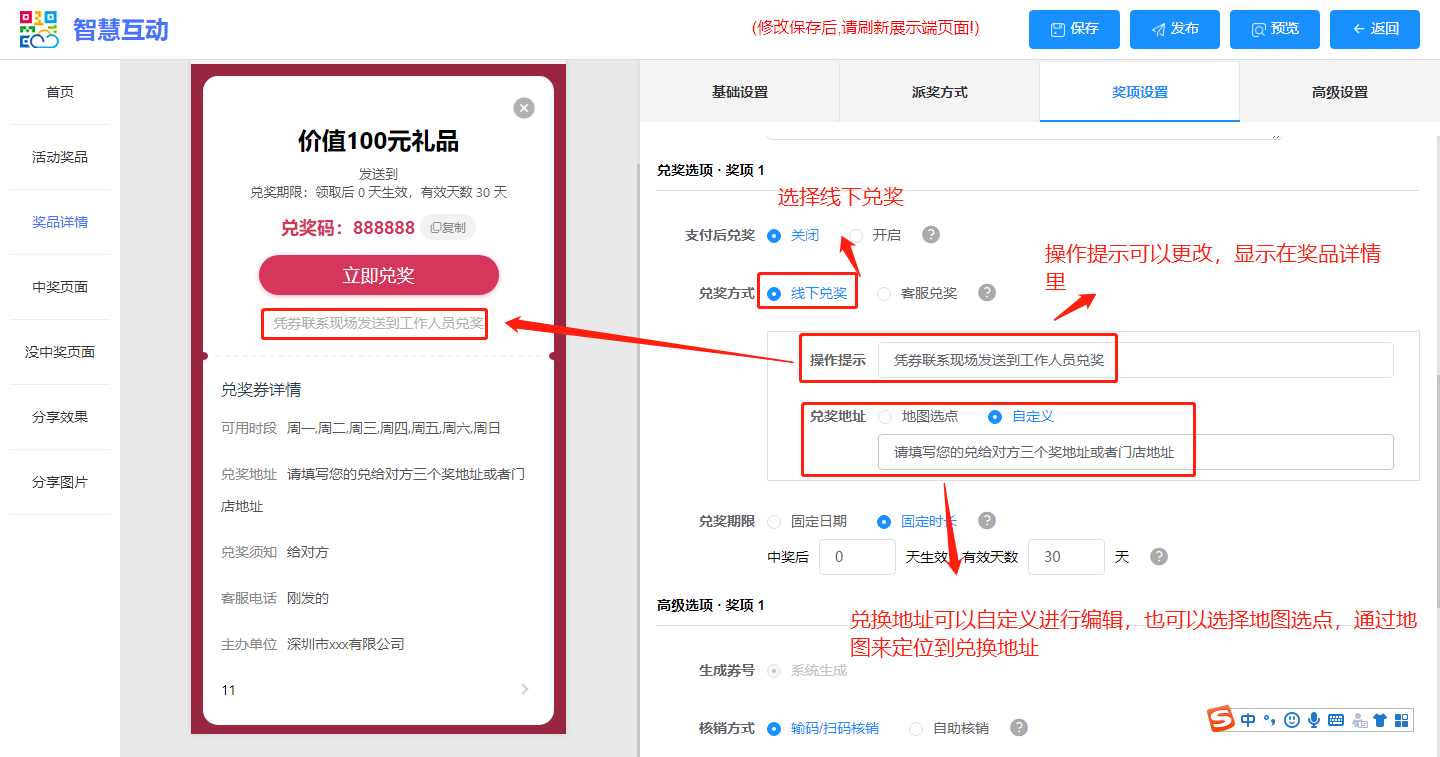Image resolution: width=1440 pixels, height=757 pixels.
Task: Select 开启 for 支付后兑奖
Action: click(x=857, y=235)
